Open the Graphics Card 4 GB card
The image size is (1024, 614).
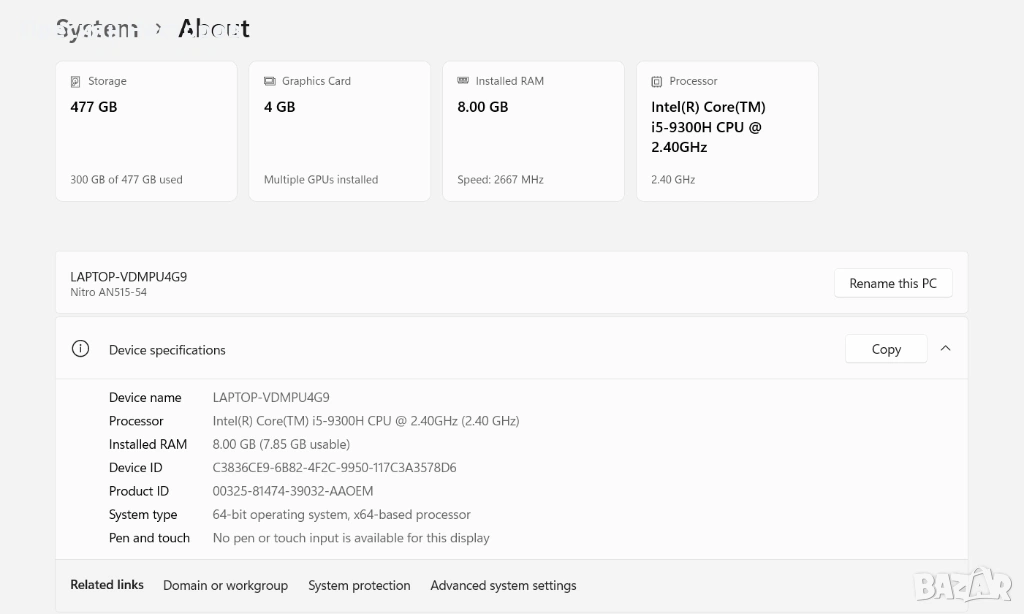340,131
